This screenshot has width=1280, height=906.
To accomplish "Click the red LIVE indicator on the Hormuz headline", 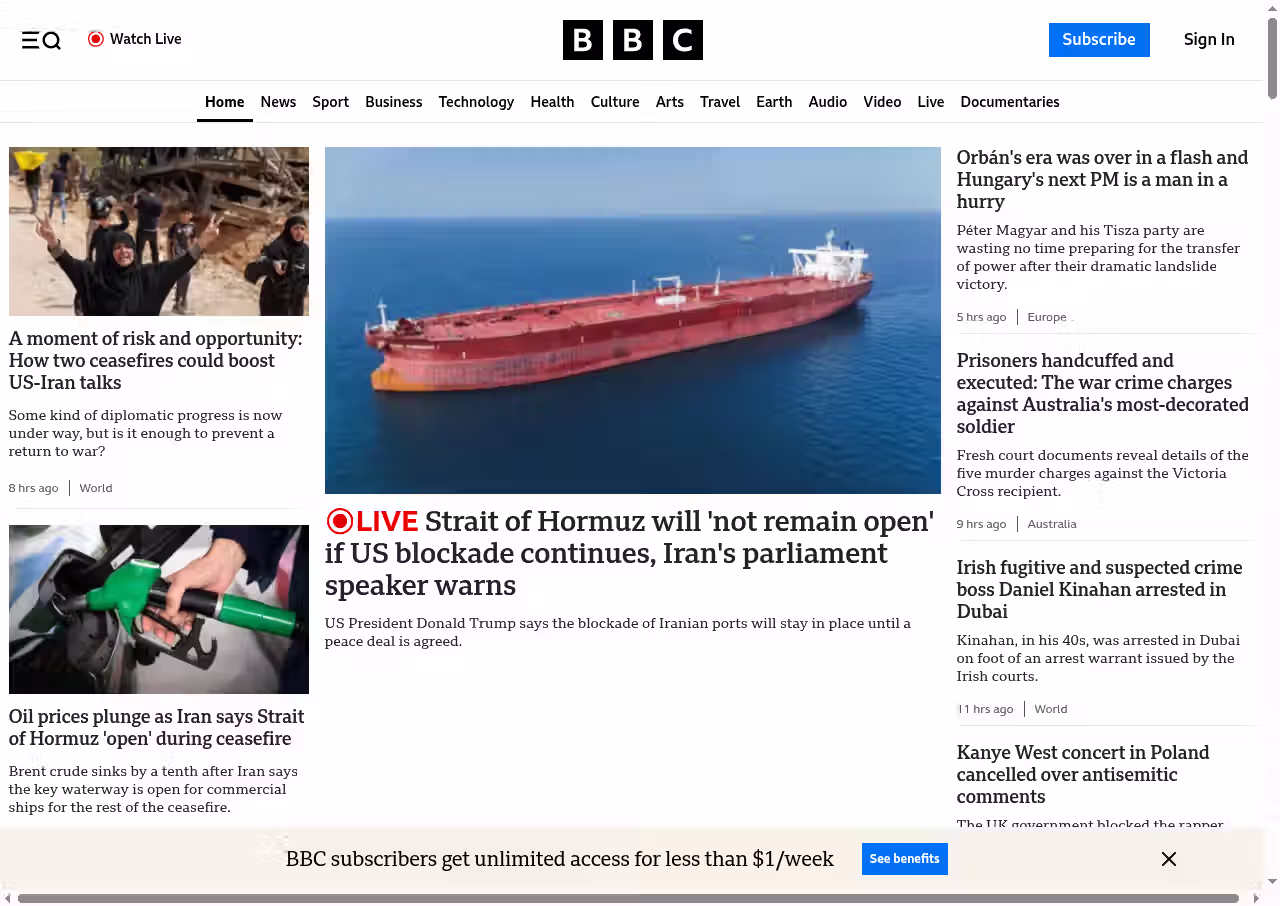I will click(372, 521).
